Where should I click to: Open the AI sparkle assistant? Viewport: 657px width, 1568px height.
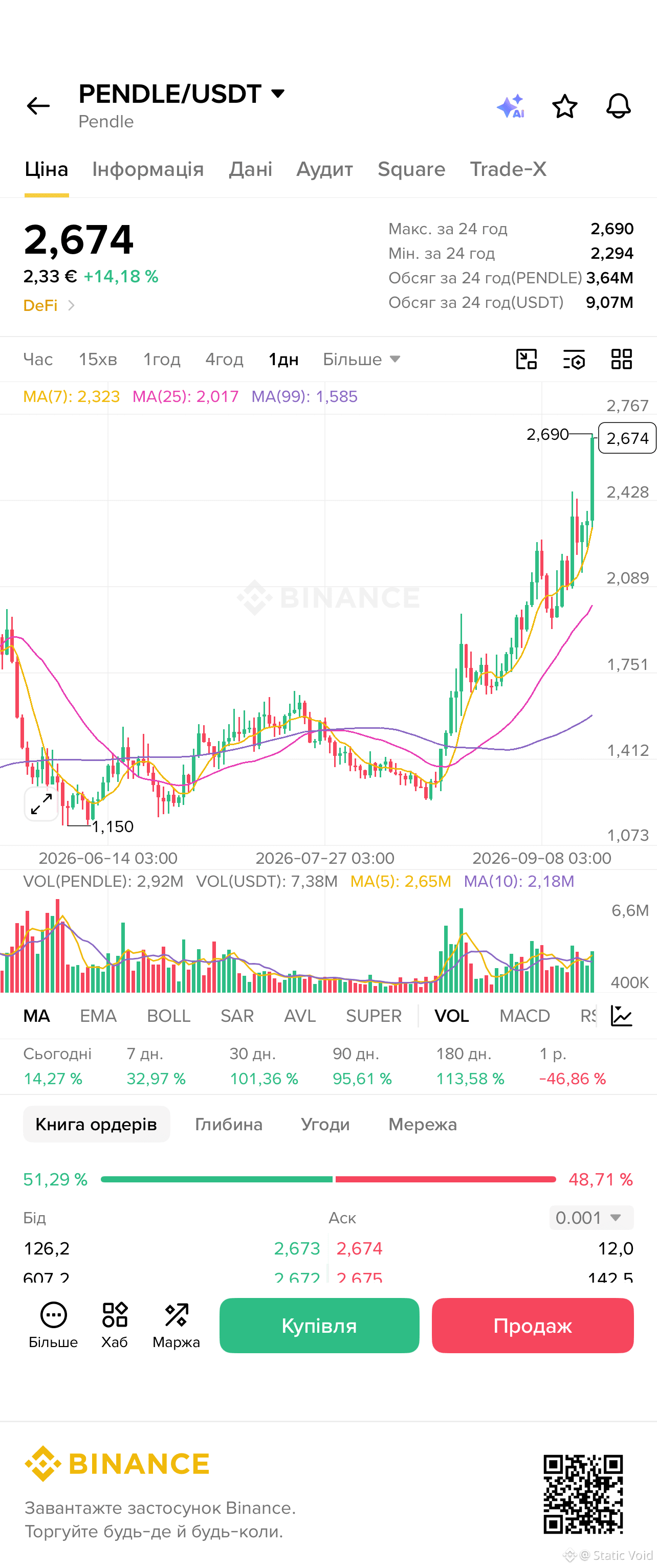click(510, 106)
